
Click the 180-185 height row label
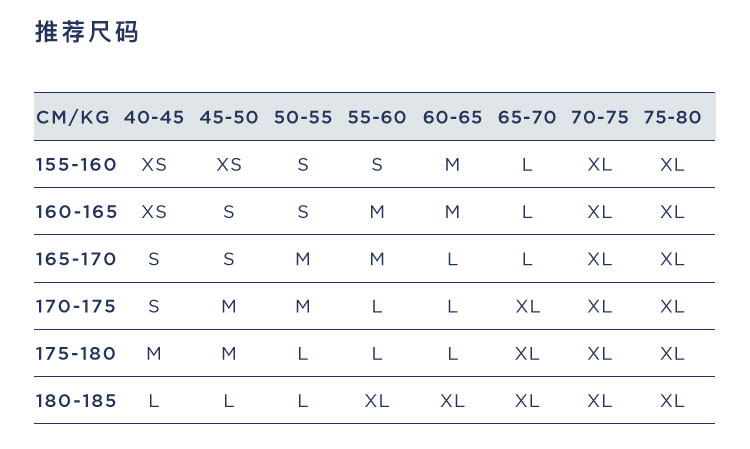pos(76,401)
